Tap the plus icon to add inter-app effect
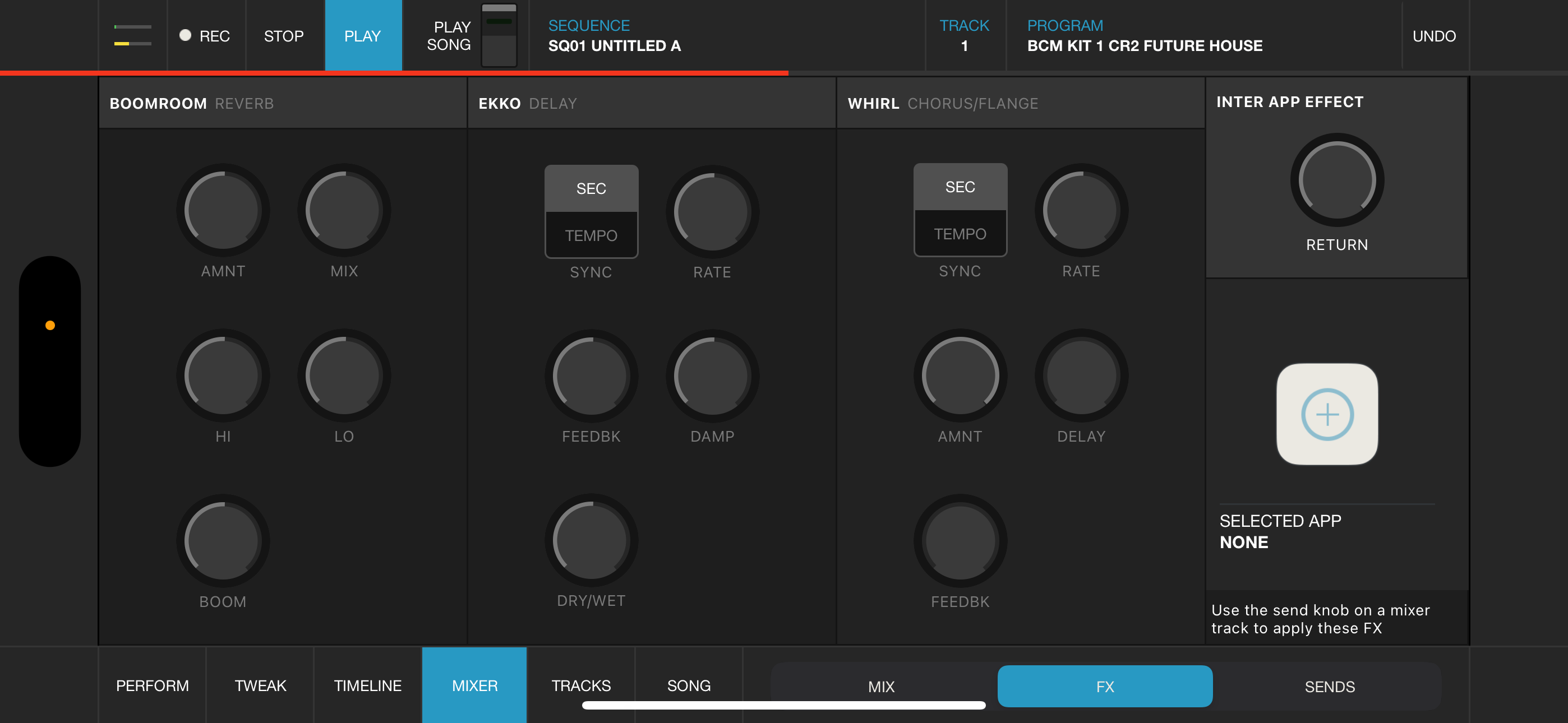1568x723 pixels. click(x=1327, y=414)
